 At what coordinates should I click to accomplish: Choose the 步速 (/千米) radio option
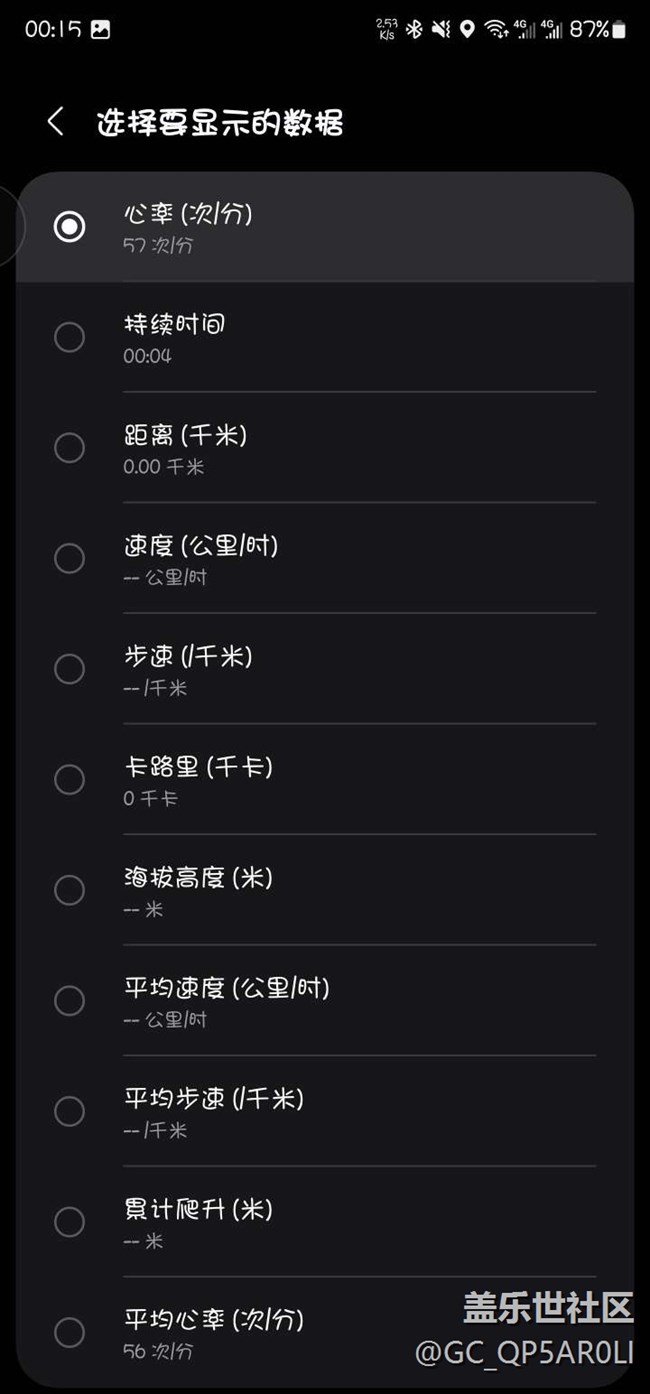pos(69,669)
